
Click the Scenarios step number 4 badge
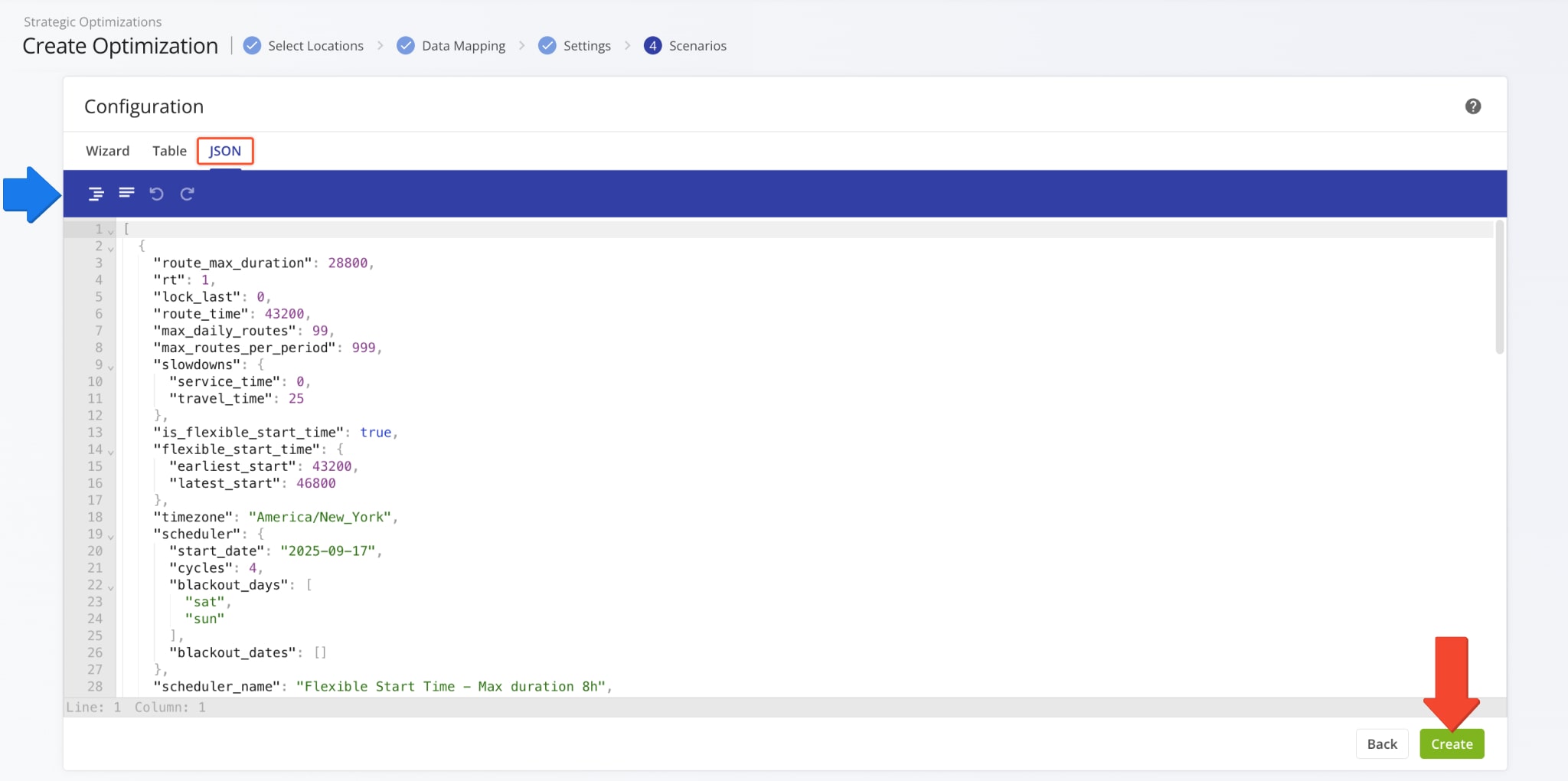coord(652,46)
